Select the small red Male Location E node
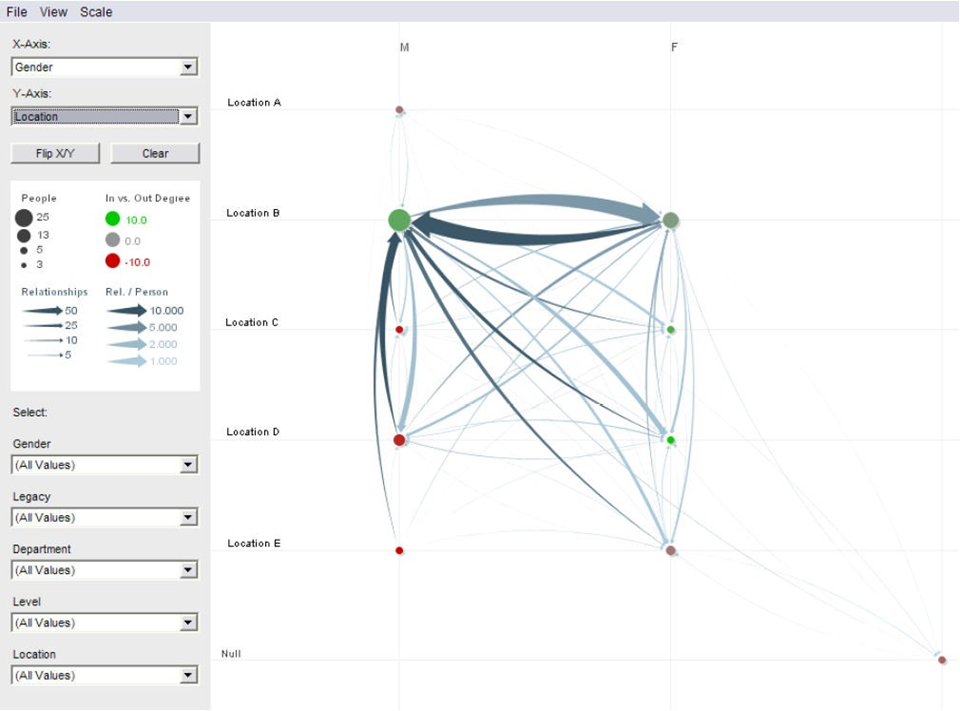Screen dimensions: 960x711 point(399,550)
